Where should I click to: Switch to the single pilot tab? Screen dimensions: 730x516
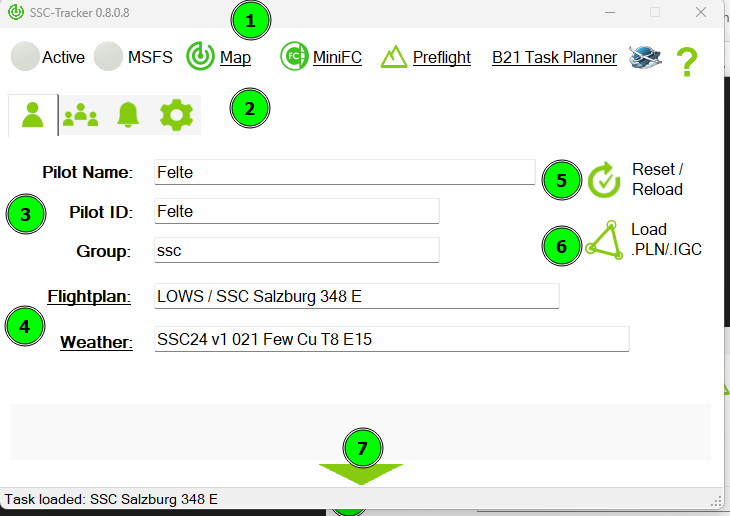point(33,115)
